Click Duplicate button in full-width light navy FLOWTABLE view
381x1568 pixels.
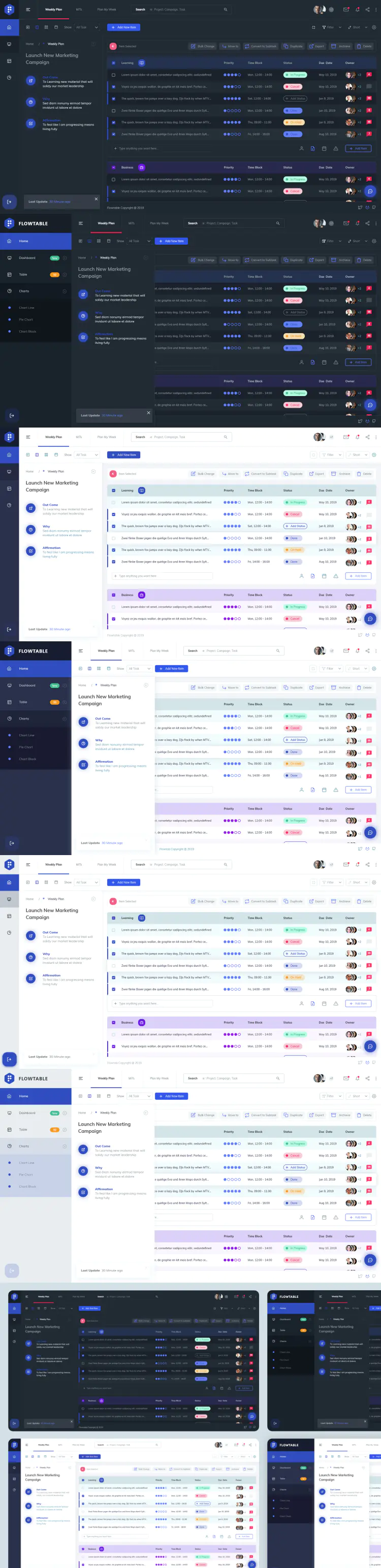(x=293, y=687)
